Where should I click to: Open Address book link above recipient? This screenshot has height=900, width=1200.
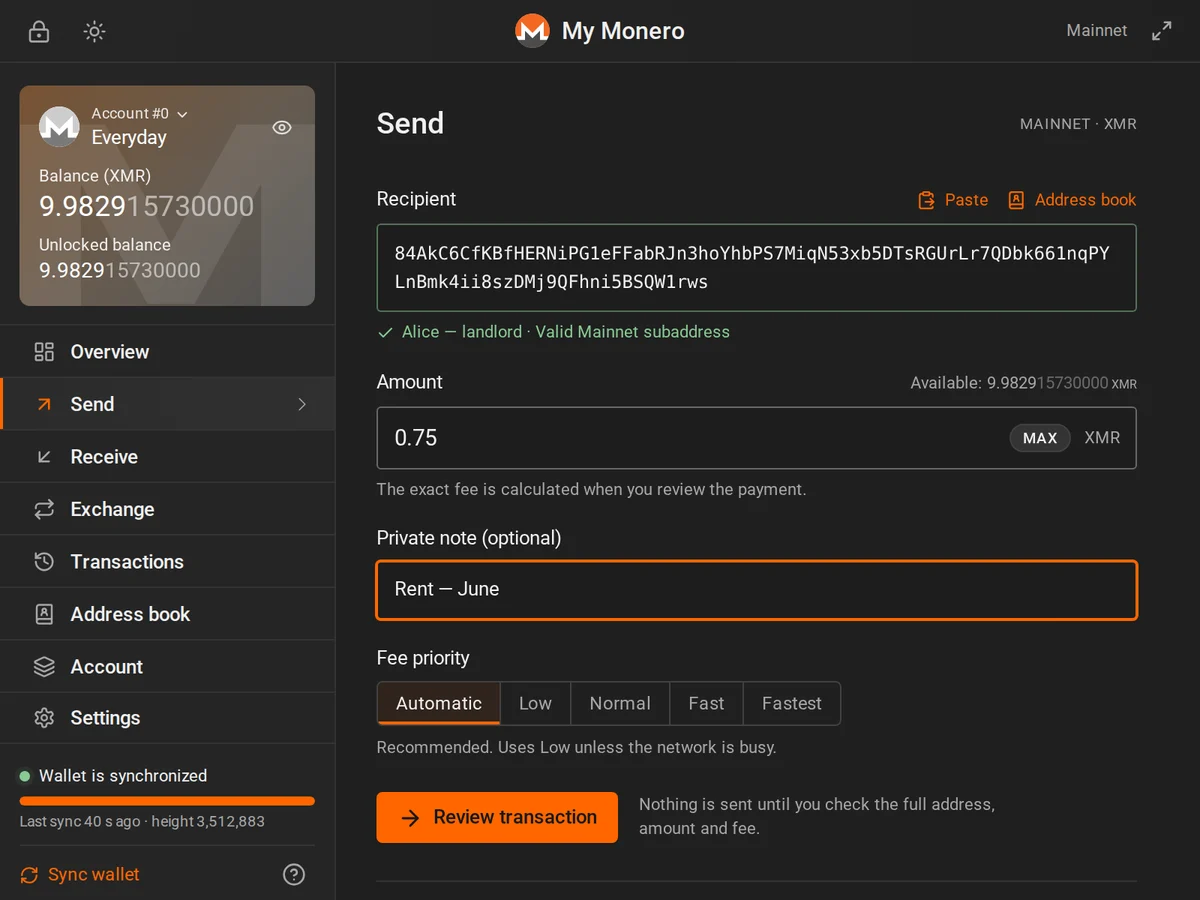click(1072, 200)
